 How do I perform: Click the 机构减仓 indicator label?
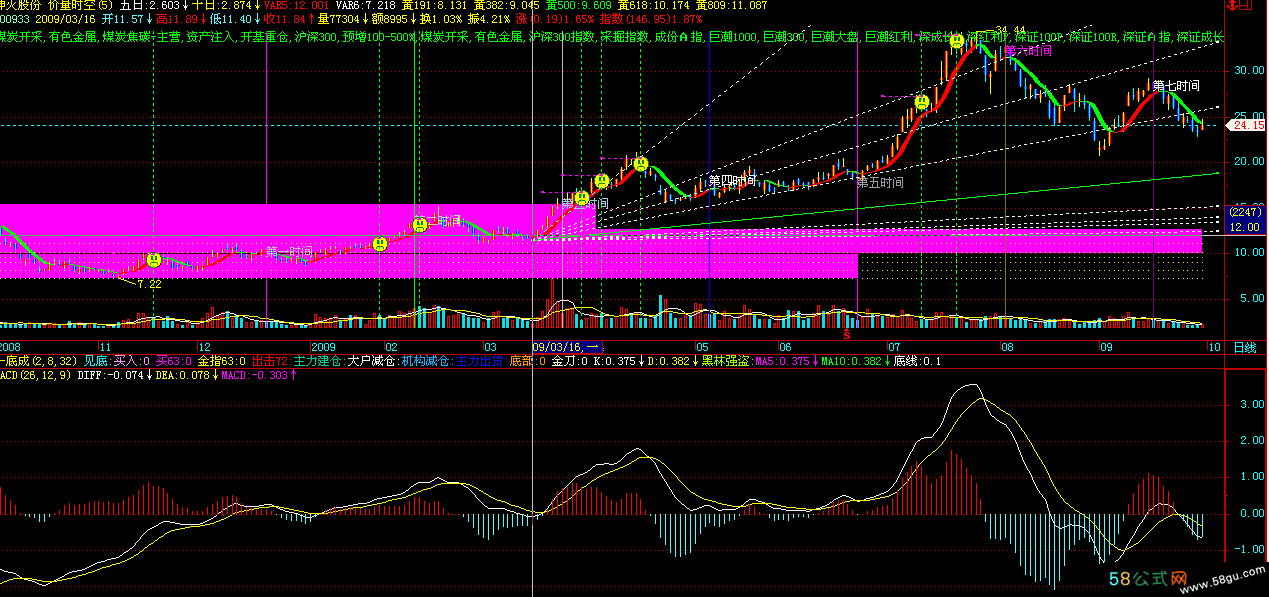point(426,361)
